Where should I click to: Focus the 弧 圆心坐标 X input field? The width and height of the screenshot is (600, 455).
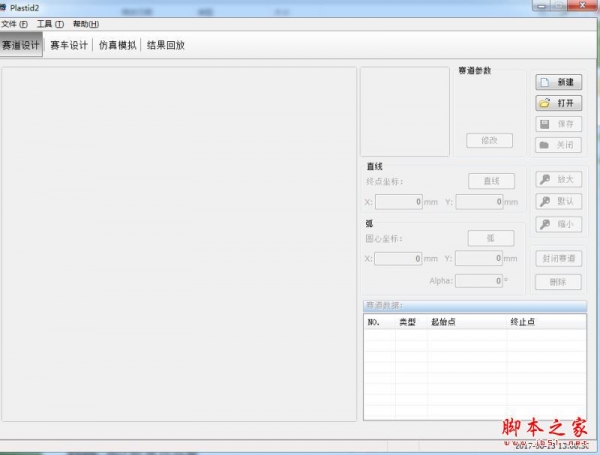click(x=398, y=259)
